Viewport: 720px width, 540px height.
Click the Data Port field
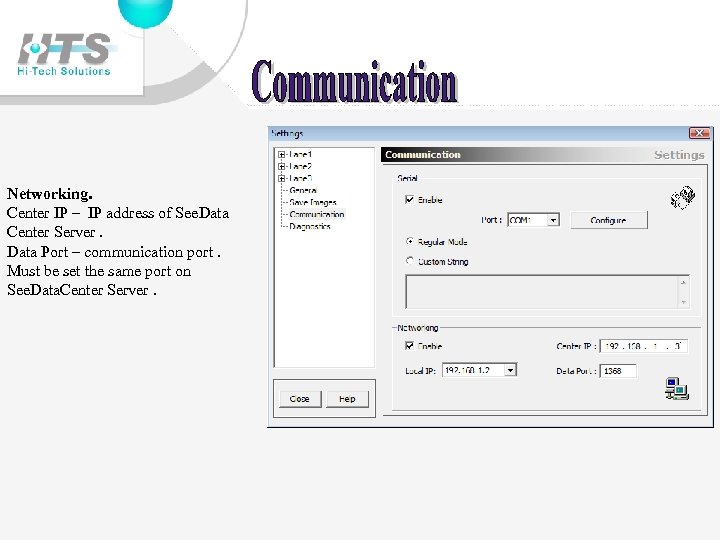click(618, 371)
